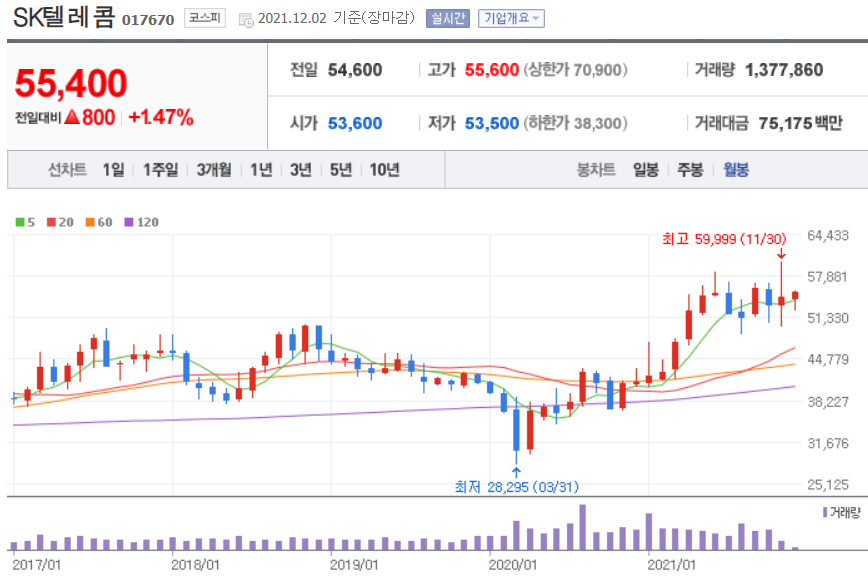Click the volume value 1,377,860

point(784,70)
